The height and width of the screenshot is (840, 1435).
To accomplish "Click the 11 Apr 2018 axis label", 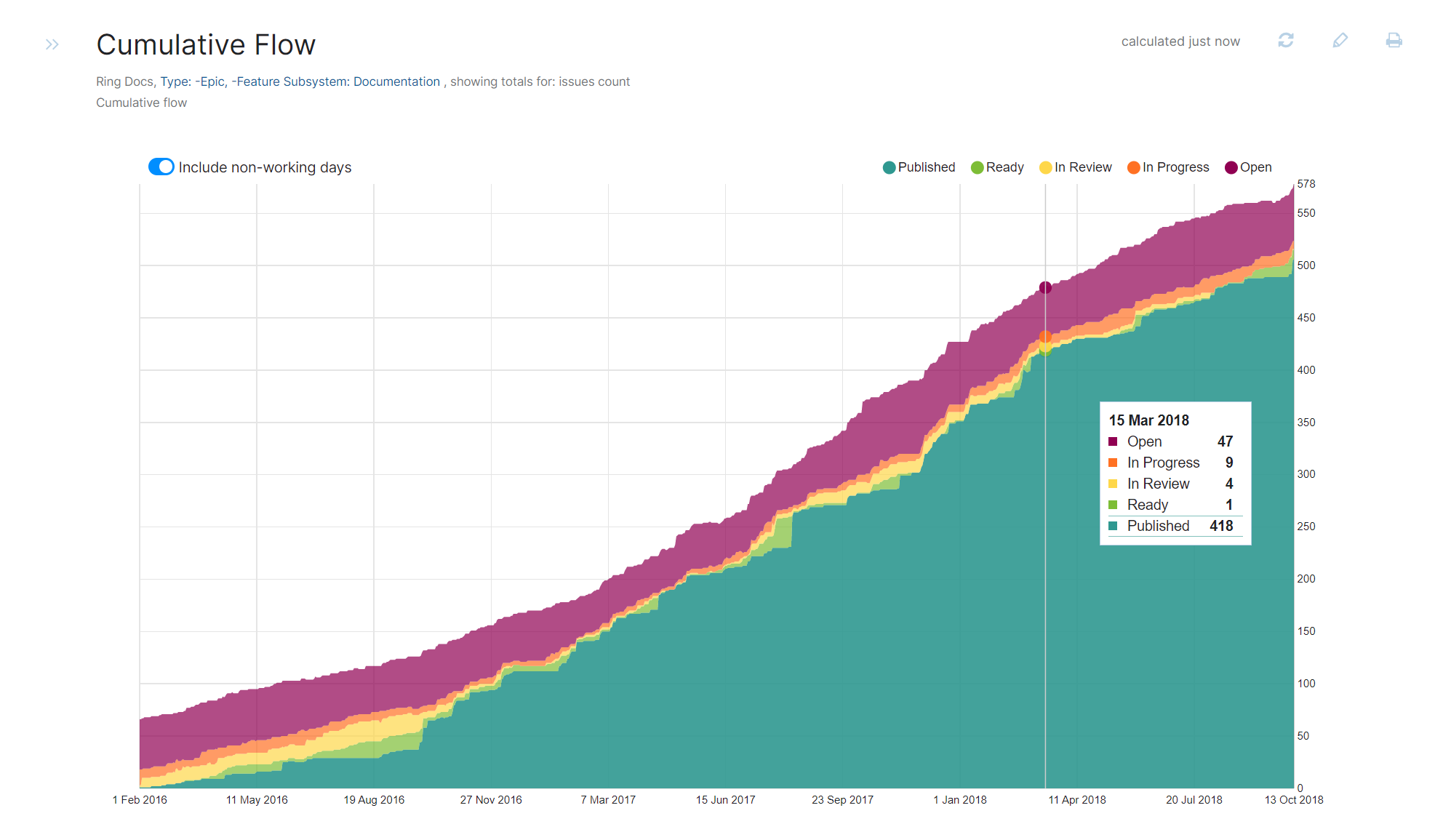I will (x=1076, y=800).
